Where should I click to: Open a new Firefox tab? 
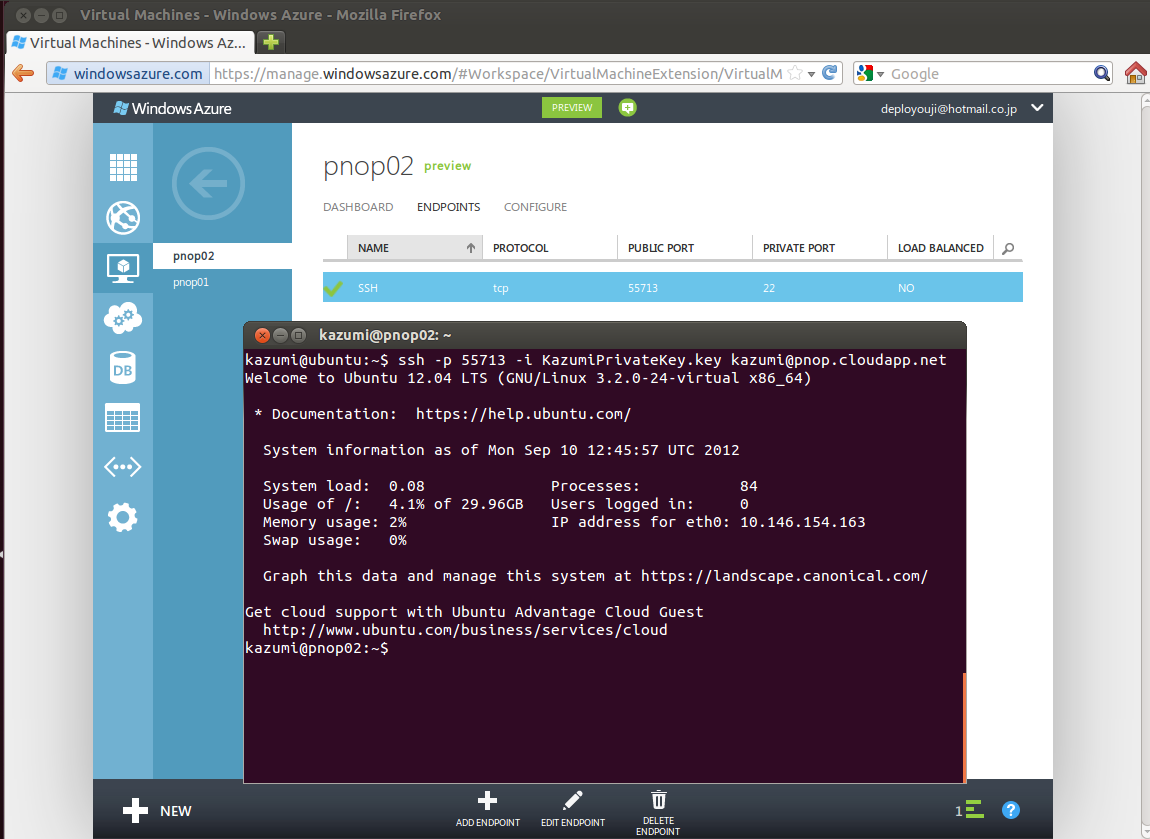[x=271, y=43]
